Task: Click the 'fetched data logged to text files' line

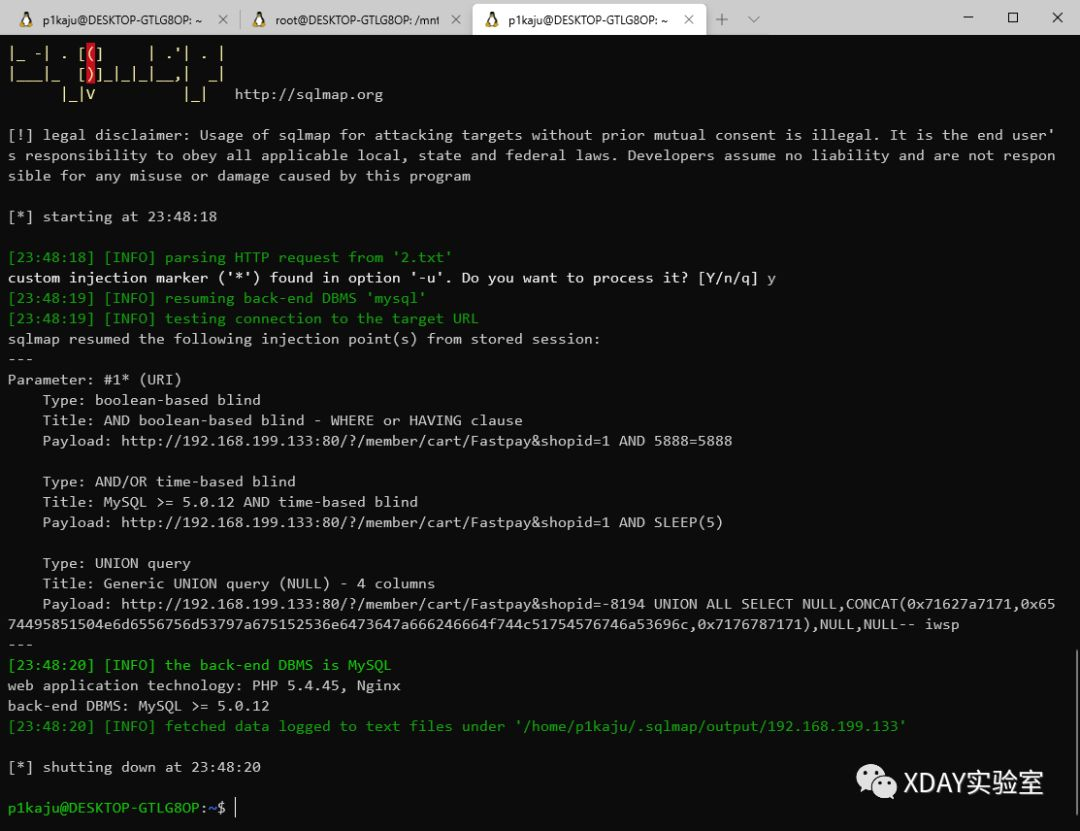Action: pyautogui.click(x=457, y=726)
